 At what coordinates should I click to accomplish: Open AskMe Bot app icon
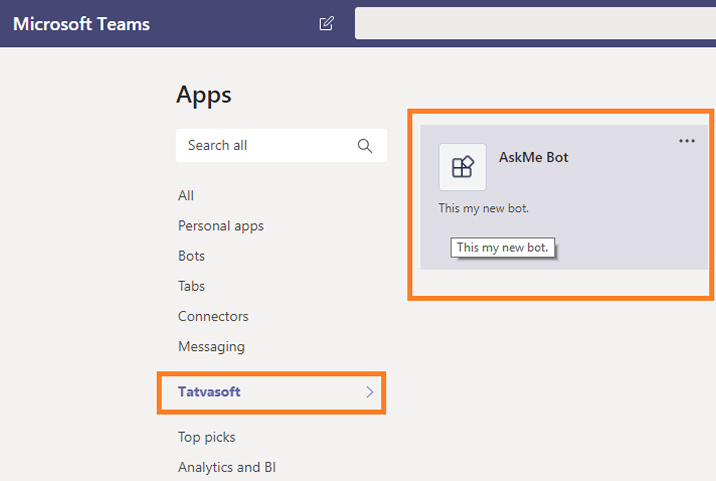tap(462, 167)
